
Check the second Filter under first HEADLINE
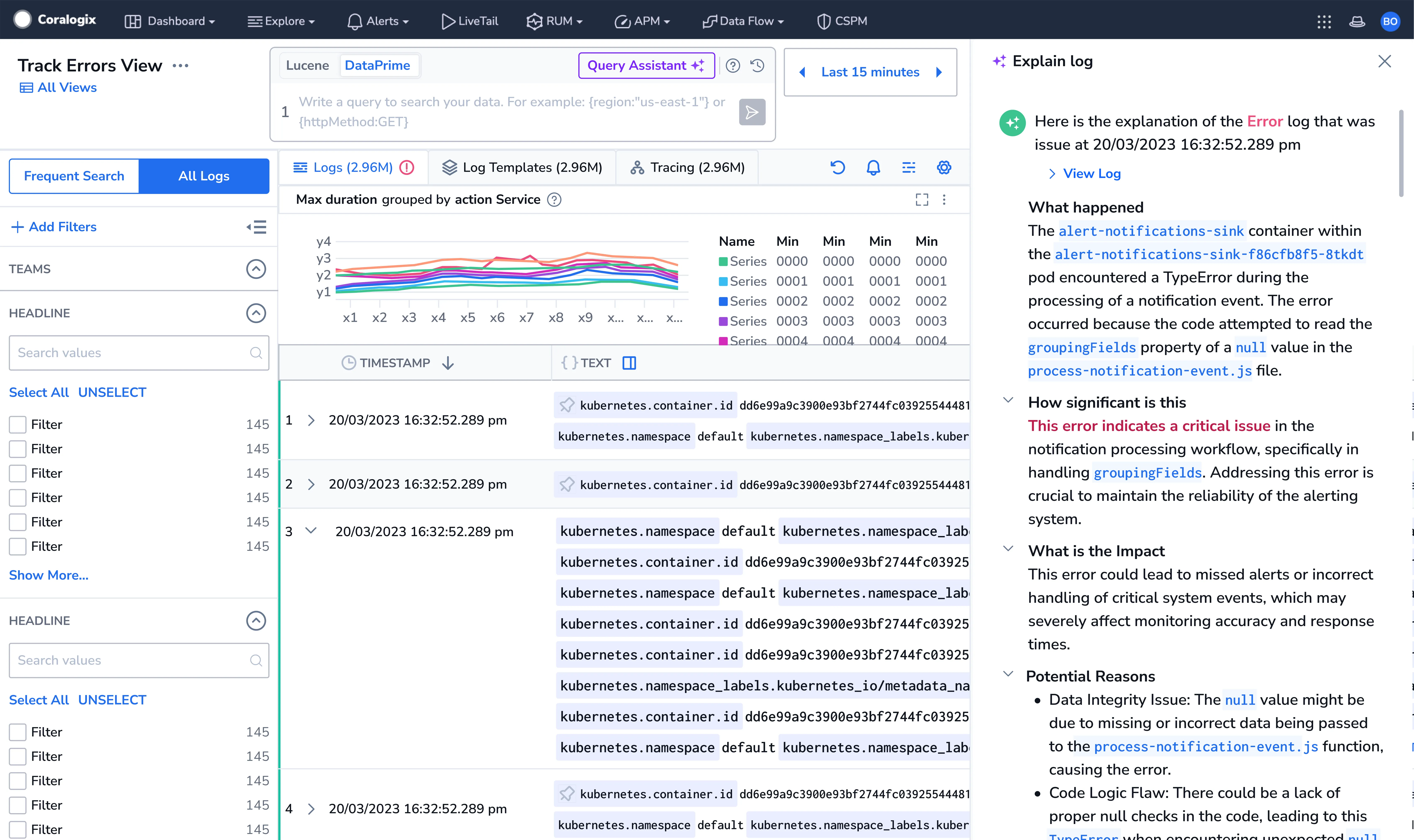[x=17, y=449]
